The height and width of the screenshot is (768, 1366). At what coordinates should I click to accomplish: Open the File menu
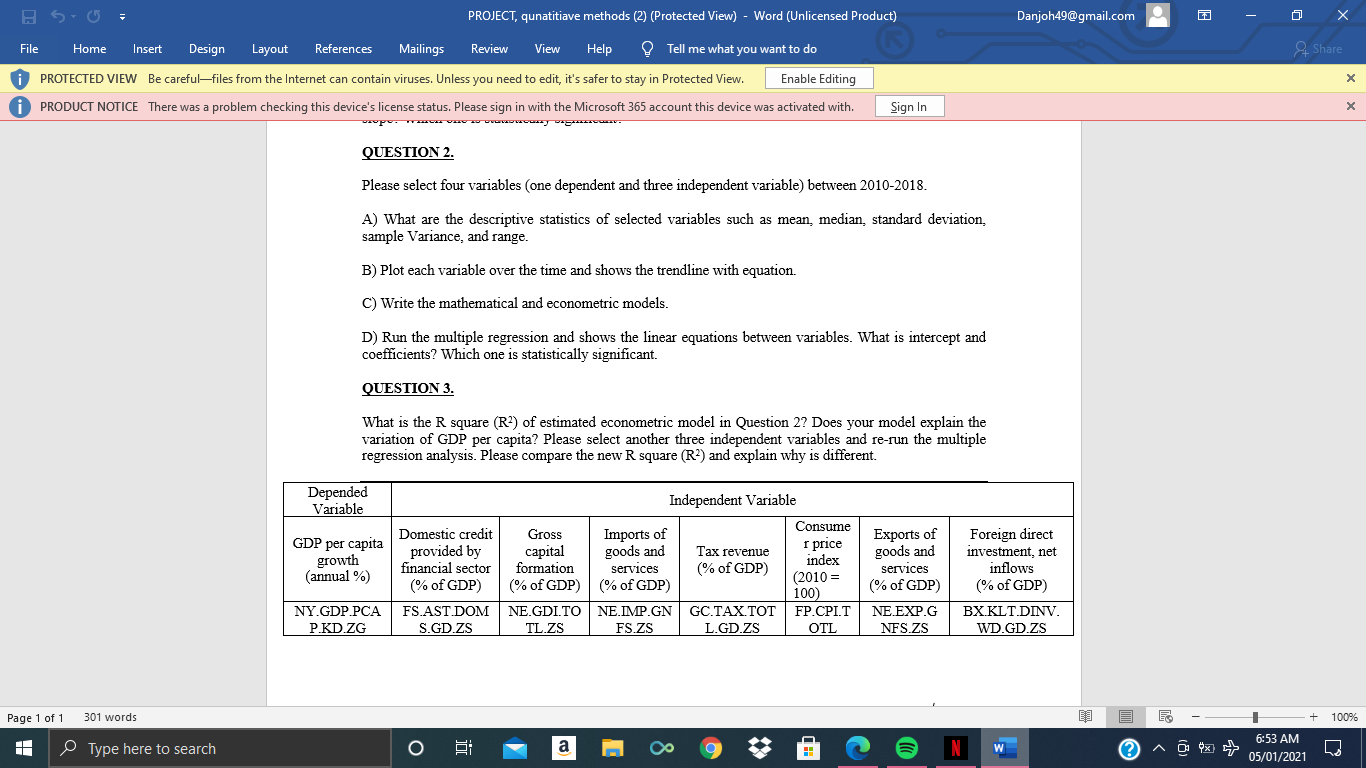tap(29, 48)
